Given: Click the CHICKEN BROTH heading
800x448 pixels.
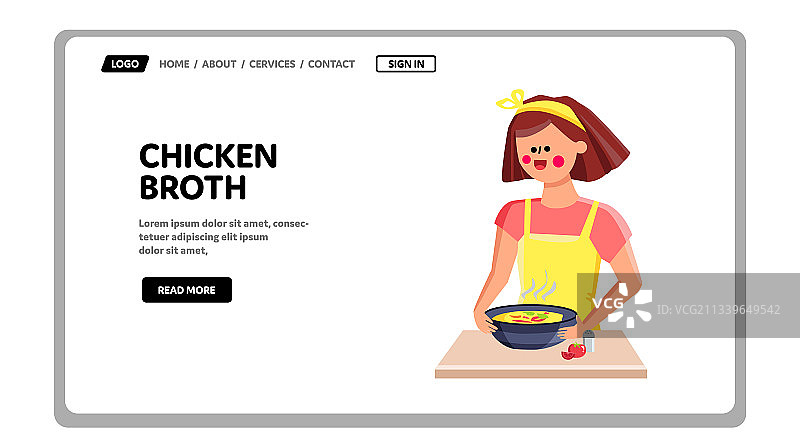Looking at the screenshot, I should pos(208,171).
